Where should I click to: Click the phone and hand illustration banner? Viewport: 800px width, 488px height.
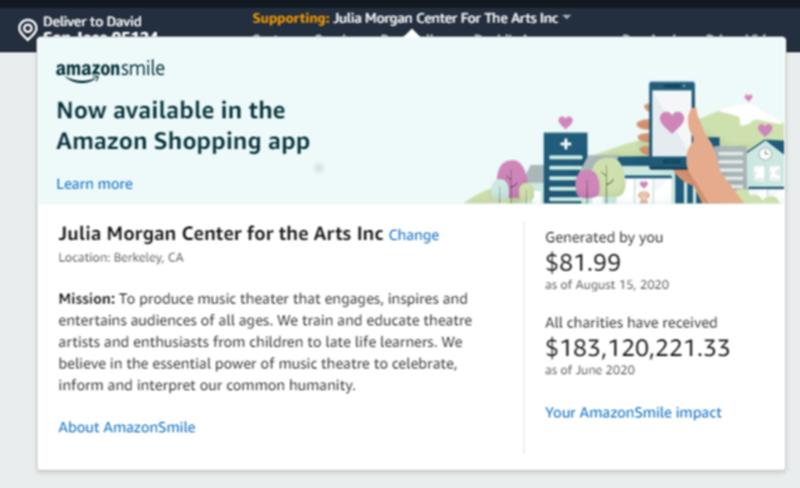[x=626, y=142]
